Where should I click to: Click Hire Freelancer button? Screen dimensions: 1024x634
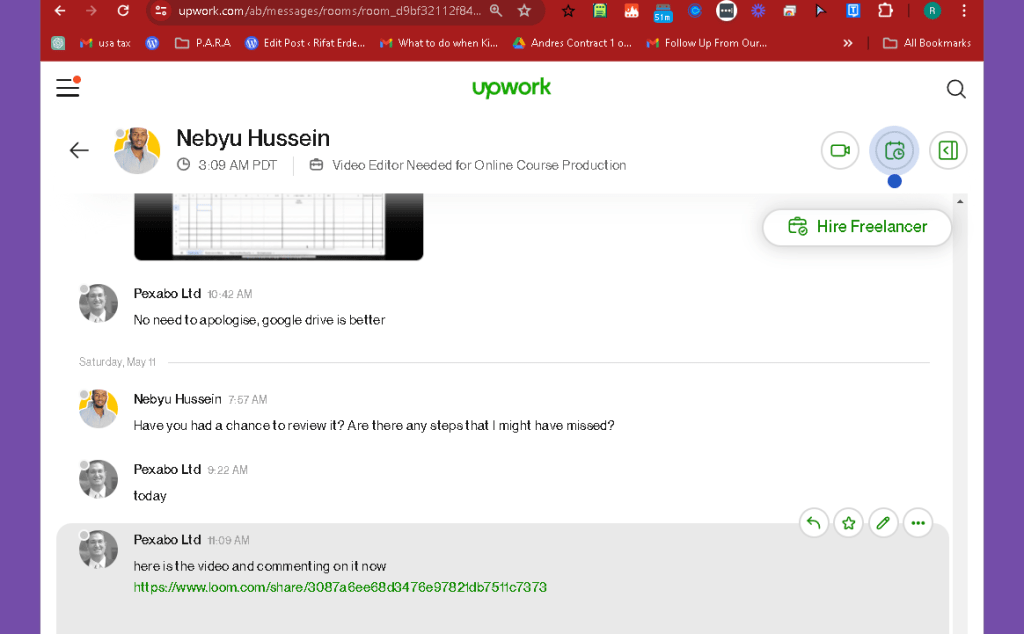point(857,227)
